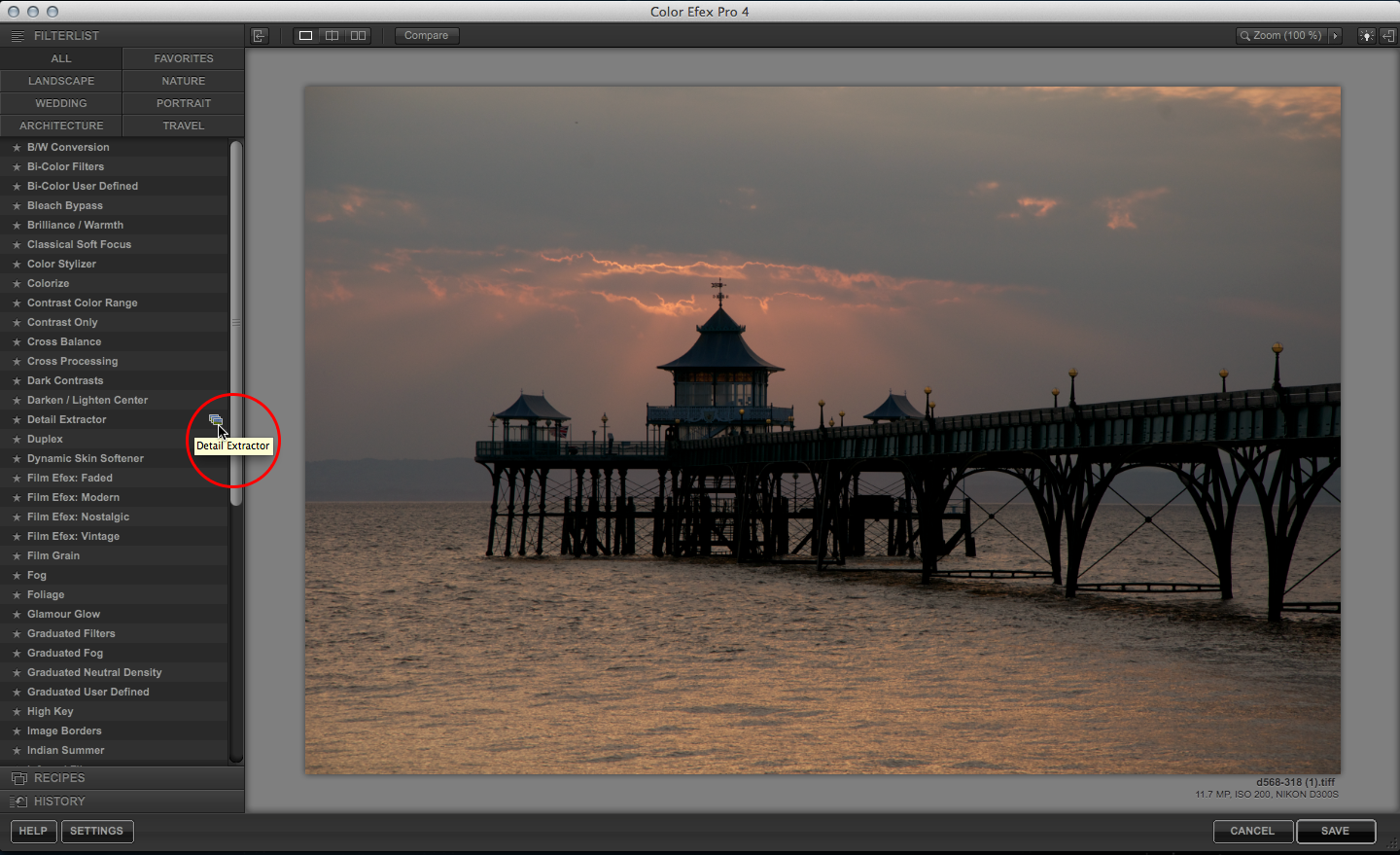Click star icon beside High Key

[x=17, y=712]
